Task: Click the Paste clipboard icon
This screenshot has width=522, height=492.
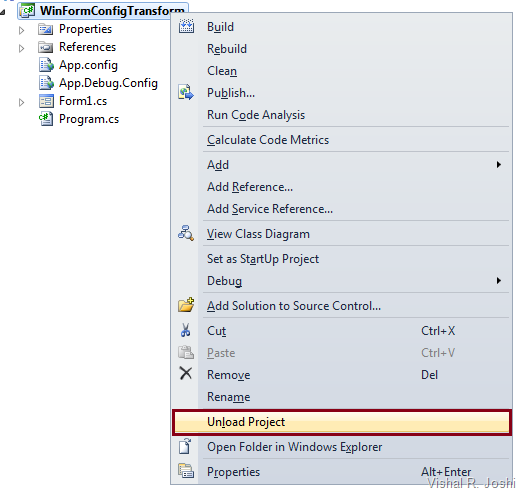Action: point(186,352)
